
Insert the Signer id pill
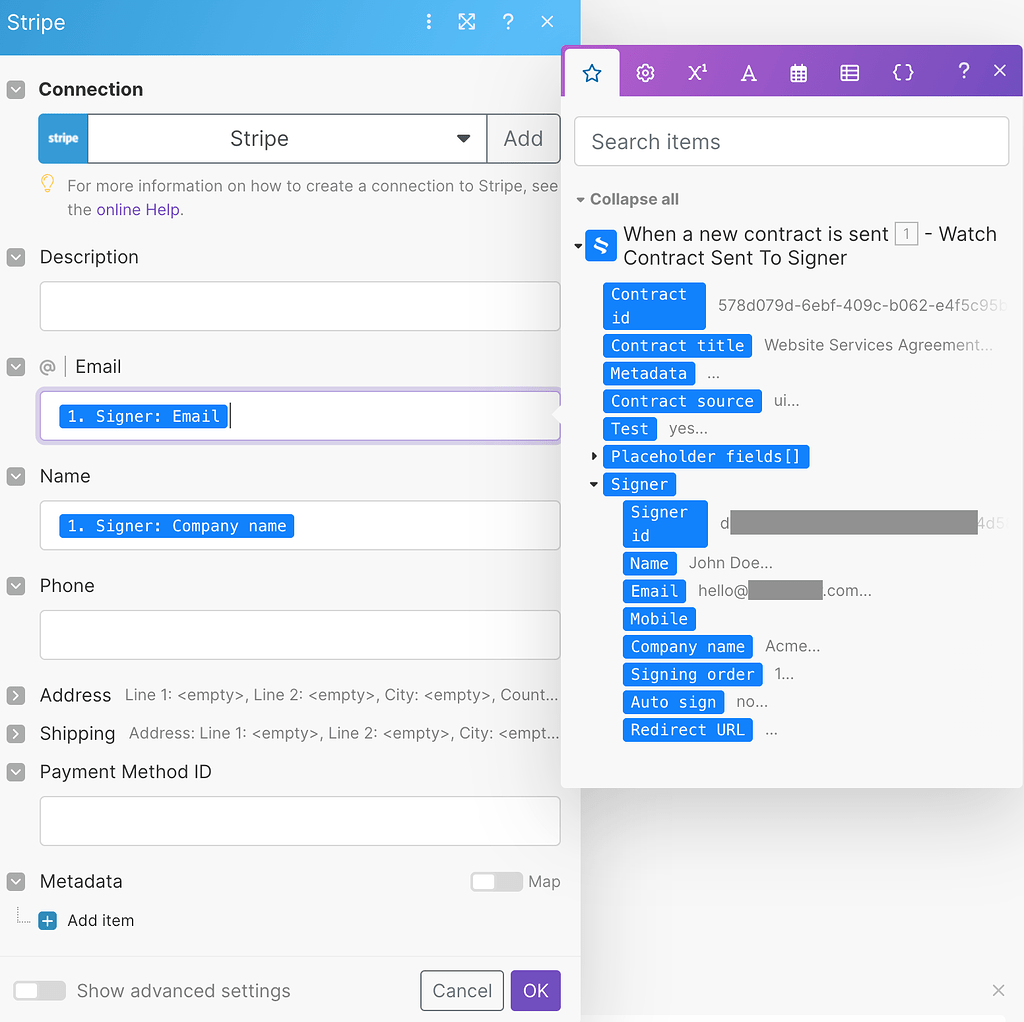[x=665, y=524]
